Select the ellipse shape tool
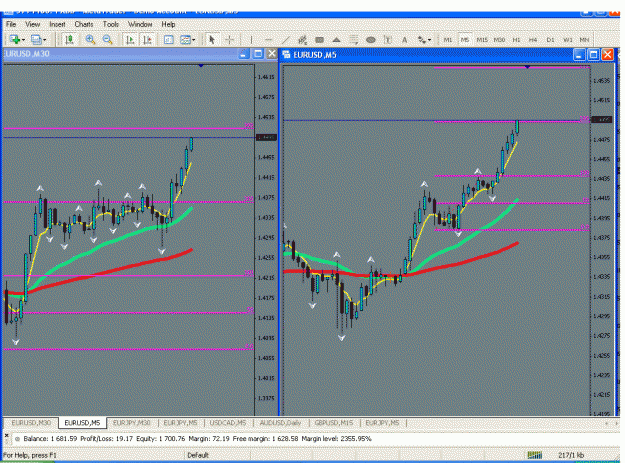The image size is (625, 463). pyautogui.click(x=371, y=39)
